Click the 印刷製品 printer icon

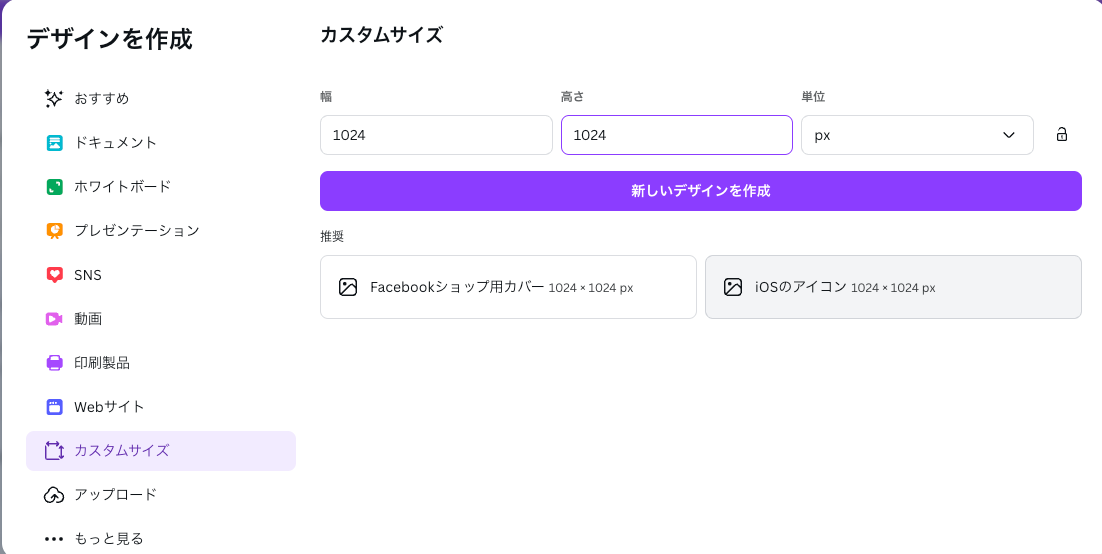click(x=54, y=362)
